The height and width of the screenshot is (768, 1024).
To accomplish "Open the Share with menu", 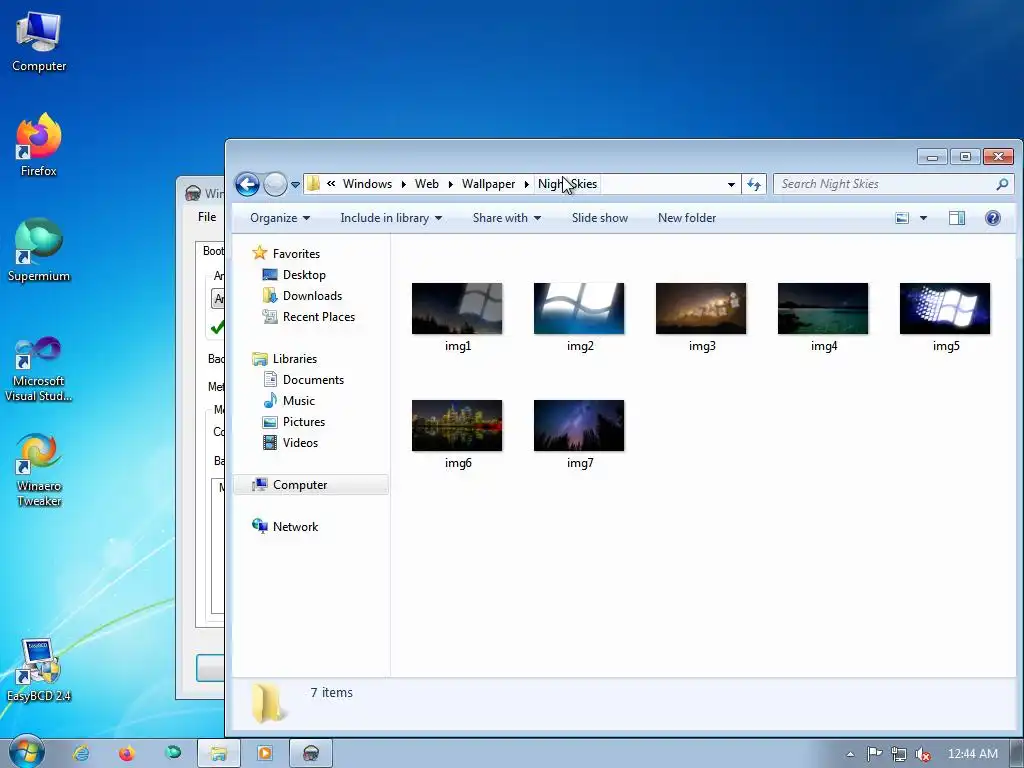I will [x=507, y=218].
